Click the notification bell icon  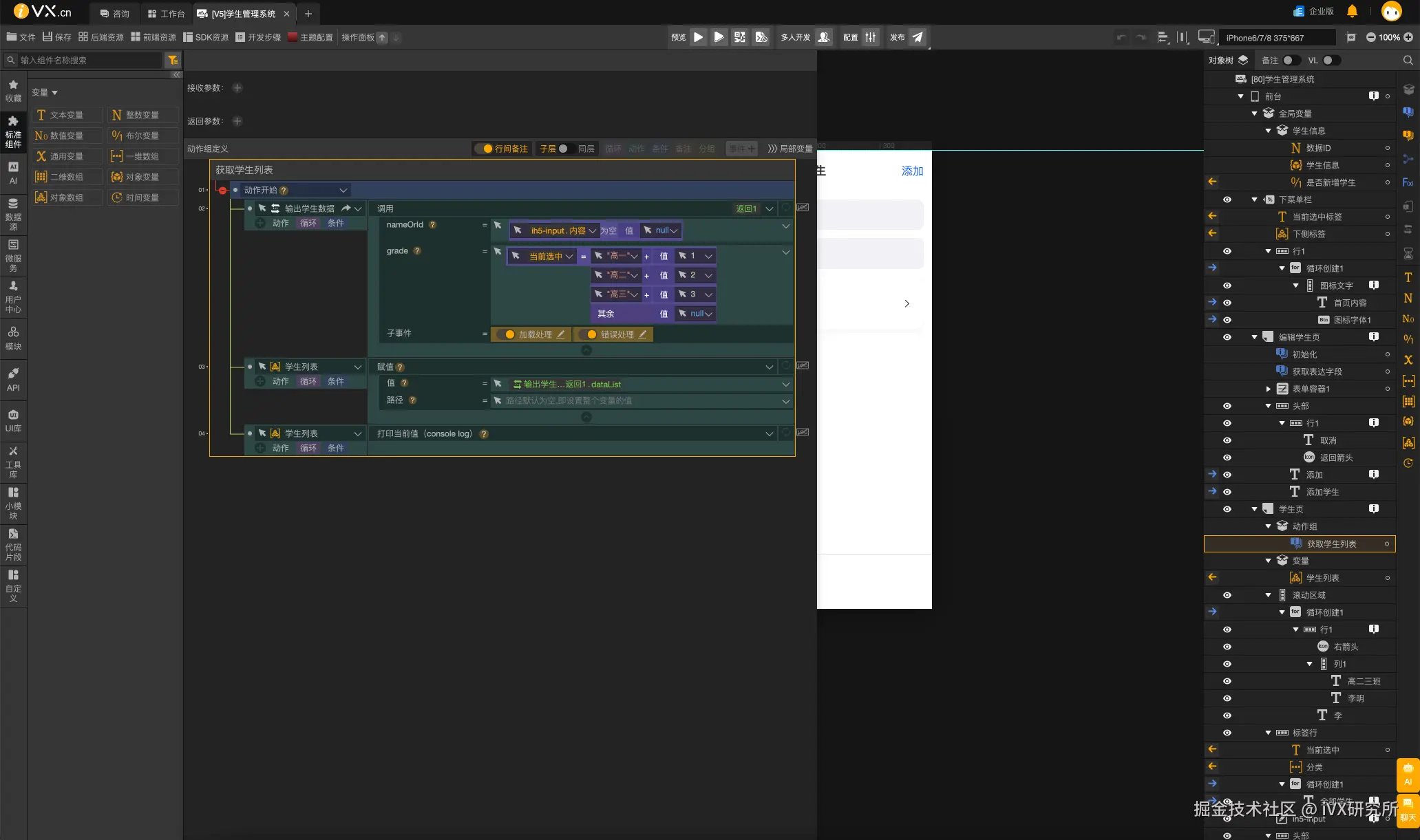(1352, 12)
